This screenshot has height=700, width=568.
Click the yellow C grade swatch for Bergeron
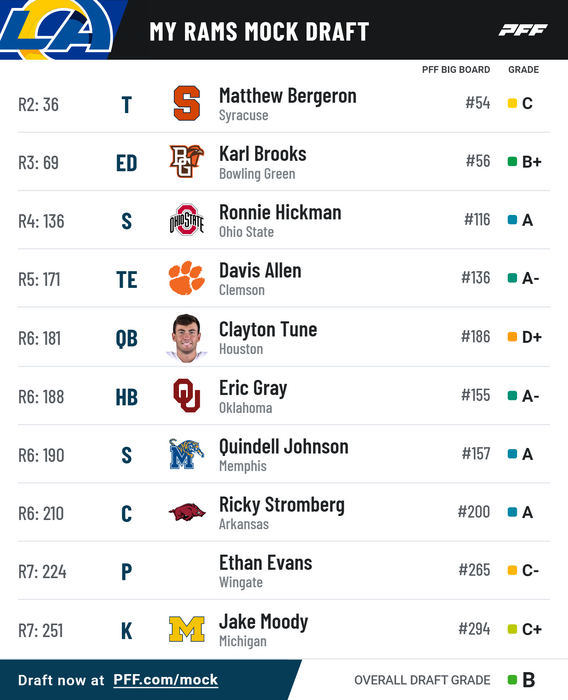tap(512, 103)
